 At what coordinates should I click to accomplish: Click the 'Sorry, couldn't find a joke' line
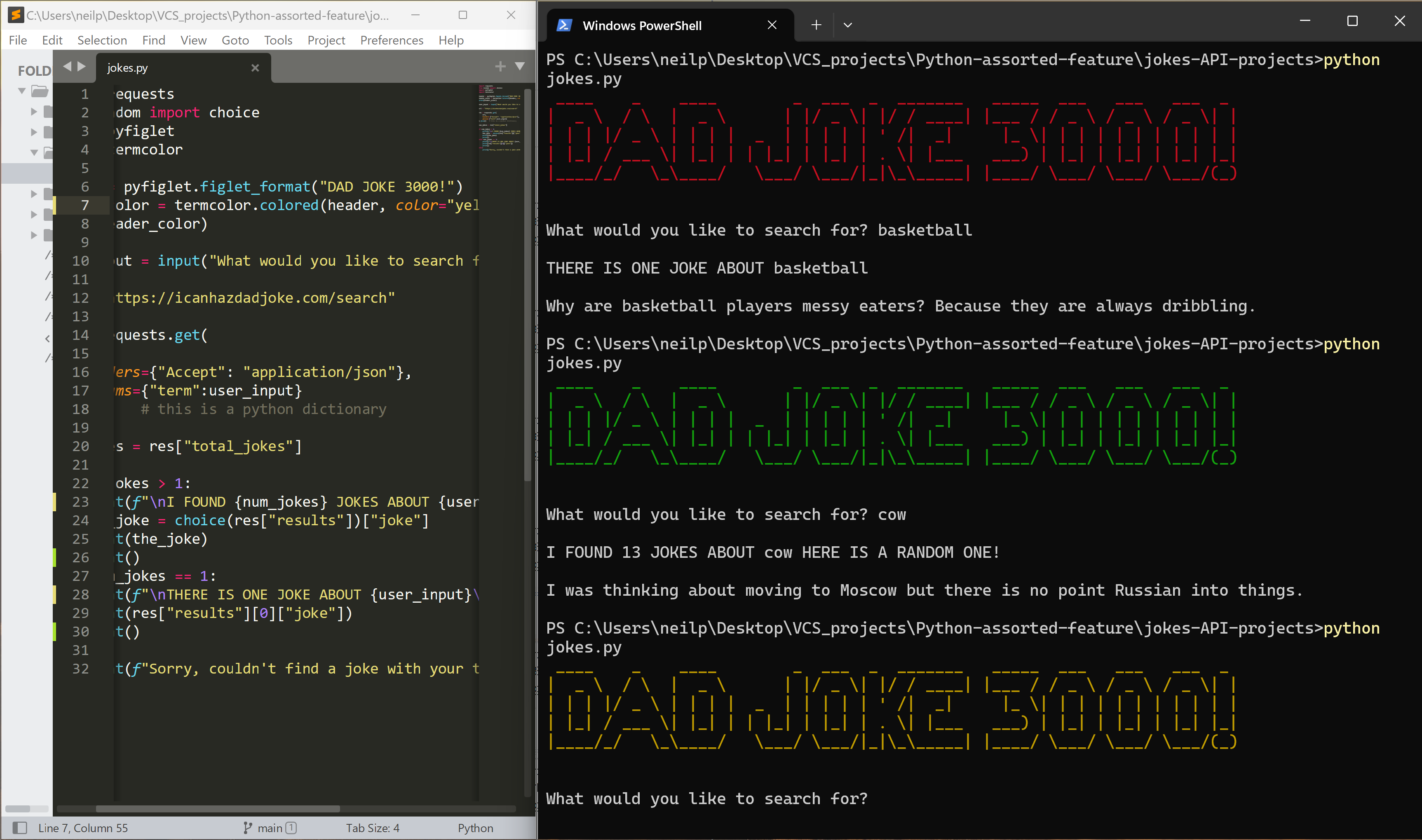pyautogui.click(x=297, y=669)
